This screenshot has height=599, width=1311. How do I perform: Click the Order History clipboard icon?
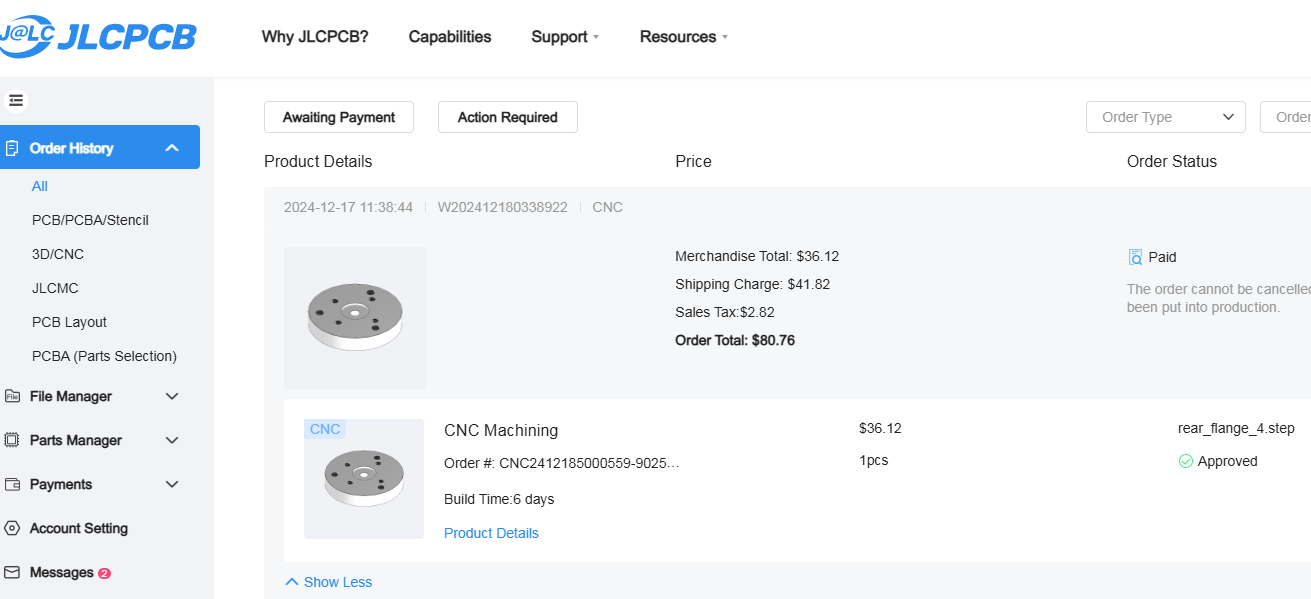pyautogui.click(x=13, y=148)
